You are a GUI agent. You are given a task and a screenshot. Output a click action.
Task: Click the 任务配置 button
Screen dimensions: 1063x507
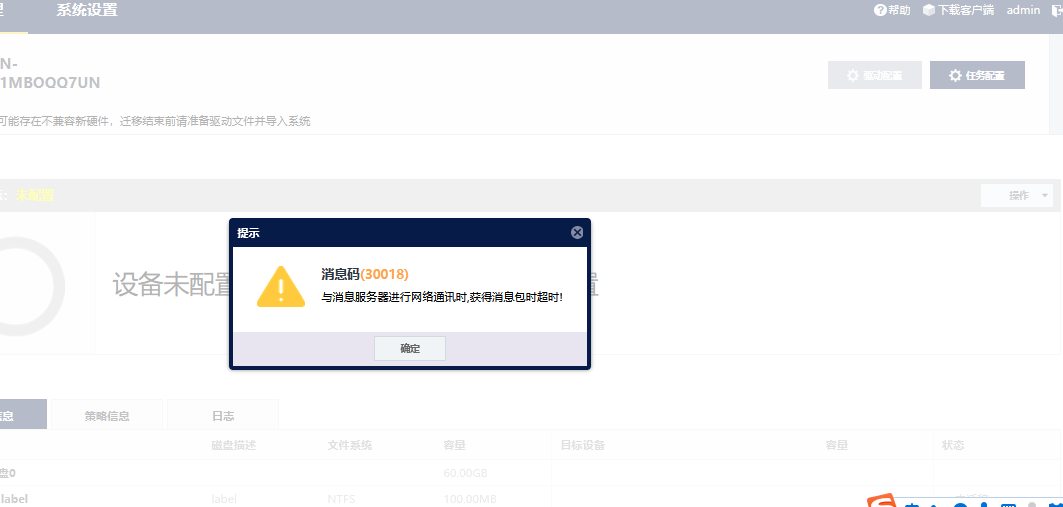pos(977,75)
